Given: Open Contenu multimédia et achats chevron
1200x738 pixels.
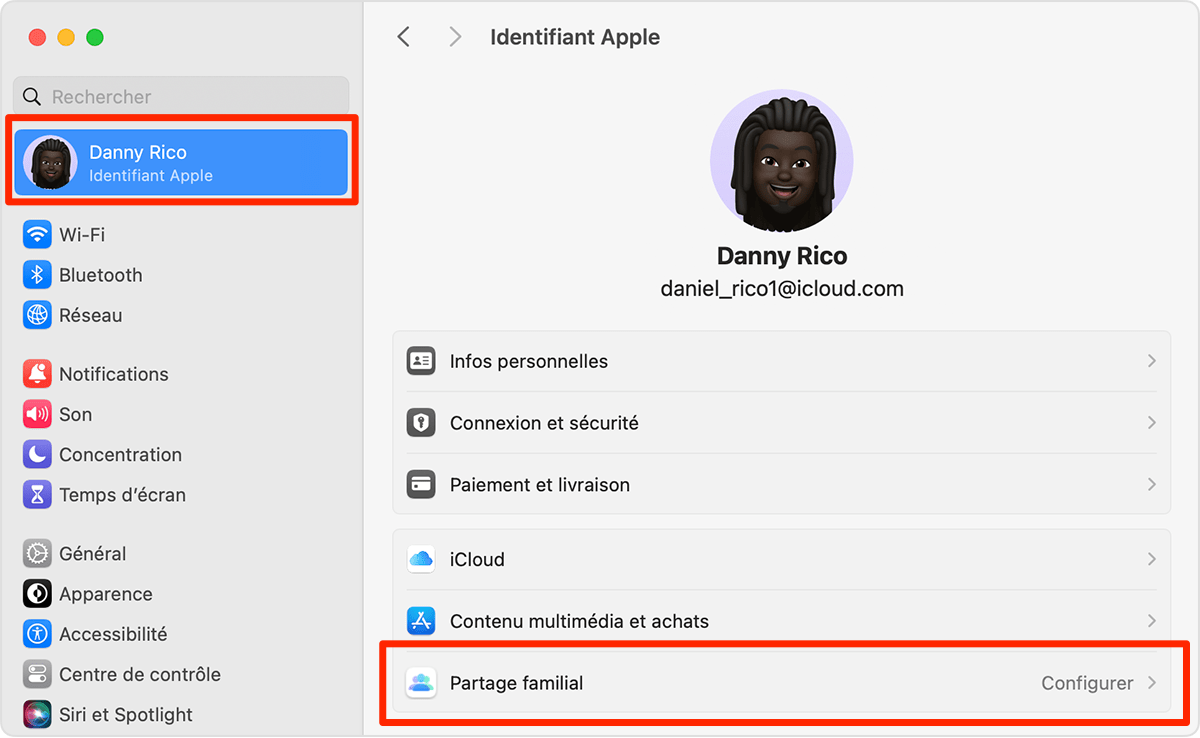Looking at the screenshot, I should pyautogui.click(x=1152, y=621).
